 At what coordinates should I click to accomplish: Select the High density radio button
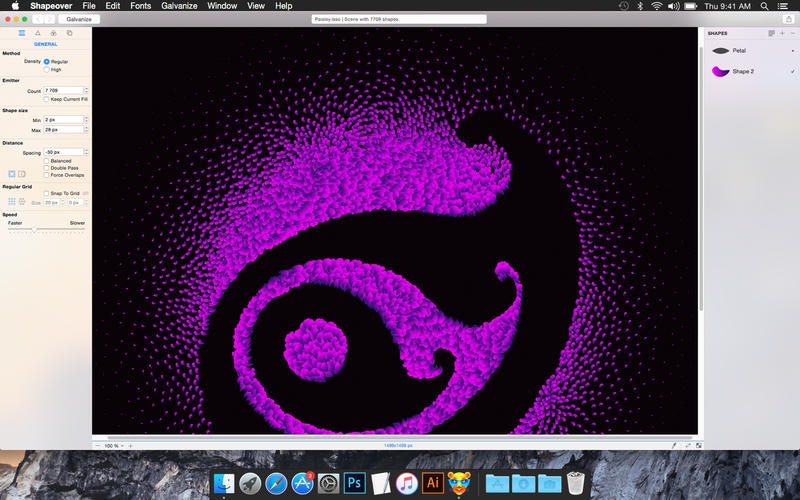click(46, 69)
